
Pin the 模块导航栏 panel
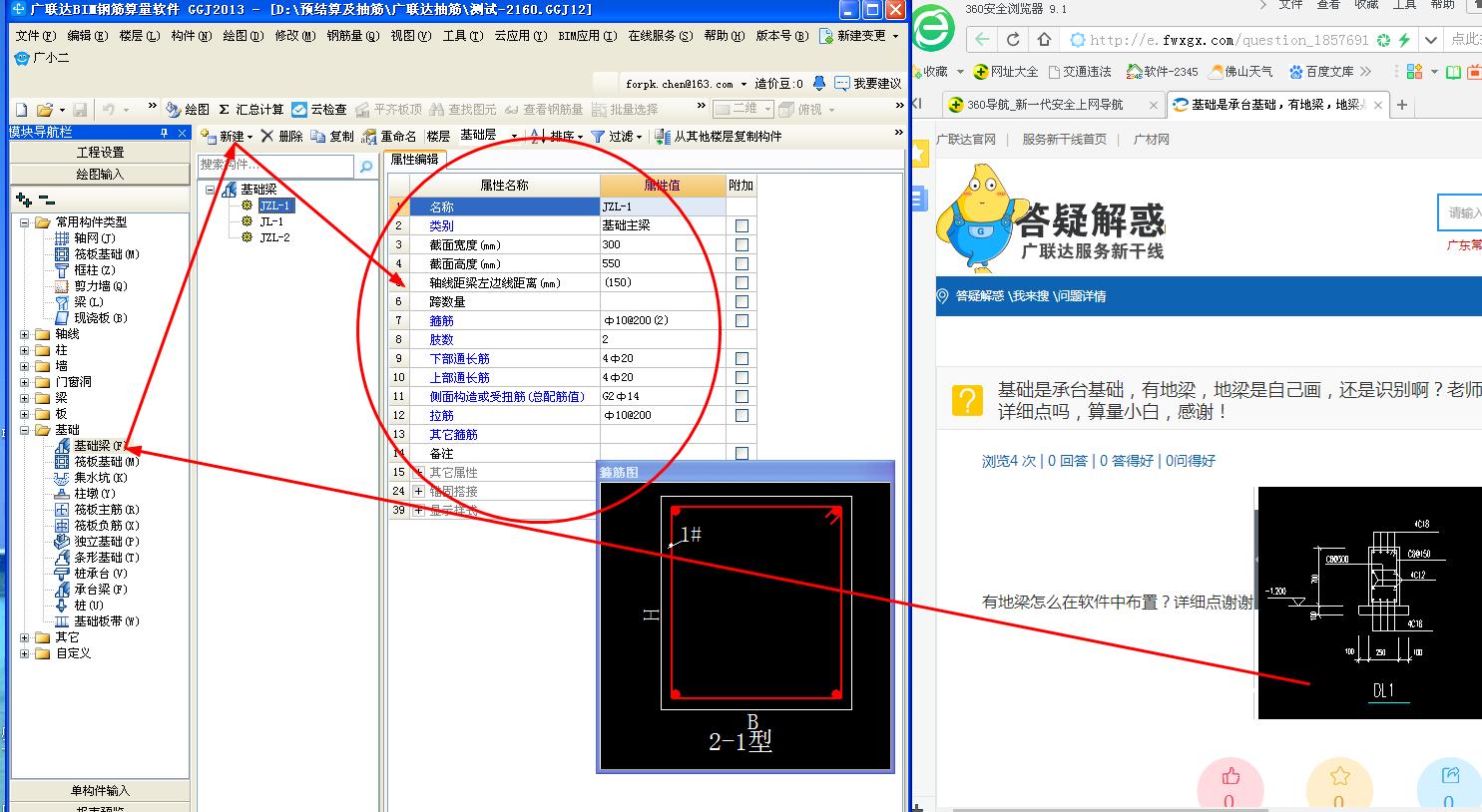click(164, 133)
